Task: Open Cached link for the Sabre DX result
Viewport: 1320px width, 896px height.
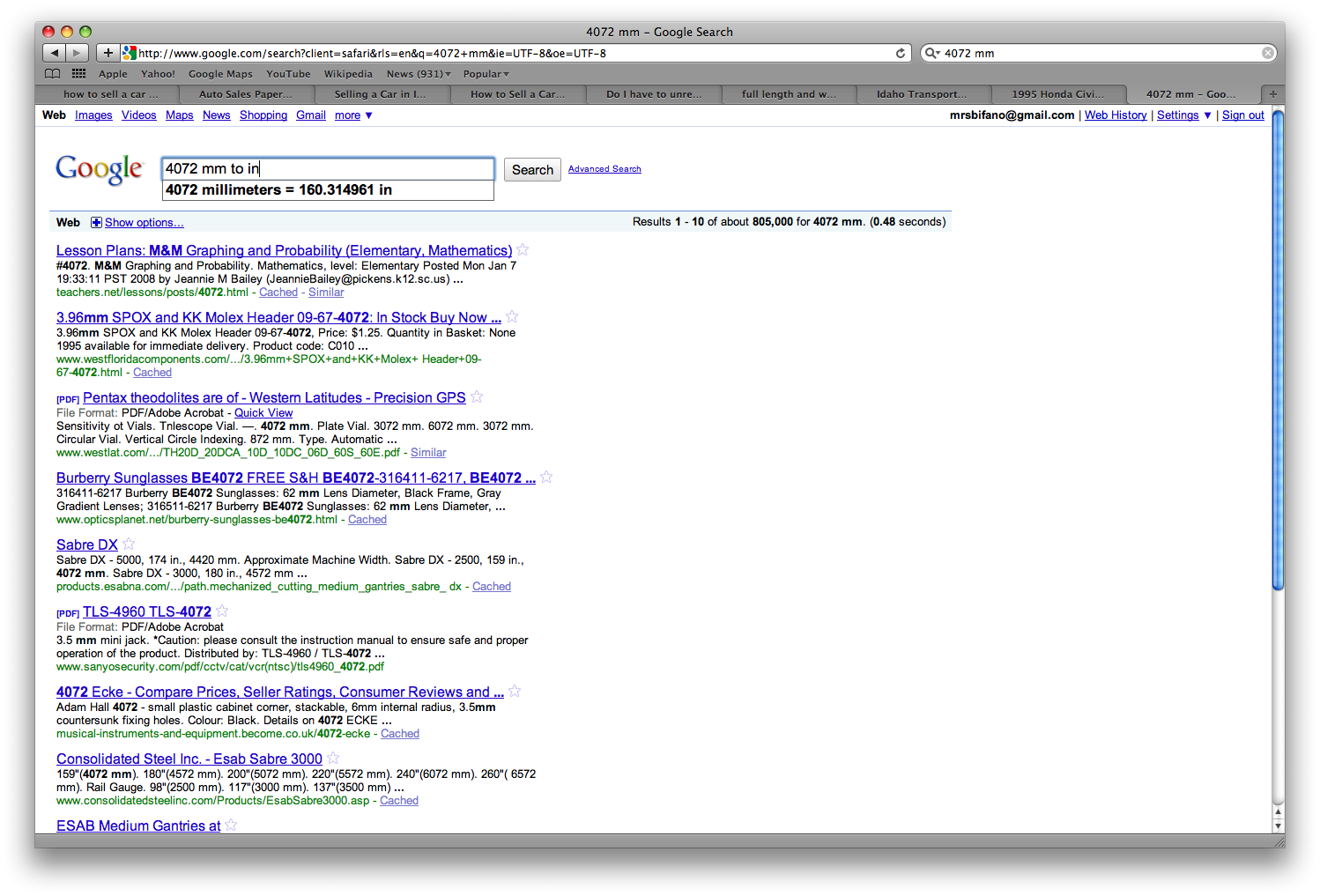Action: pos(492,587)
